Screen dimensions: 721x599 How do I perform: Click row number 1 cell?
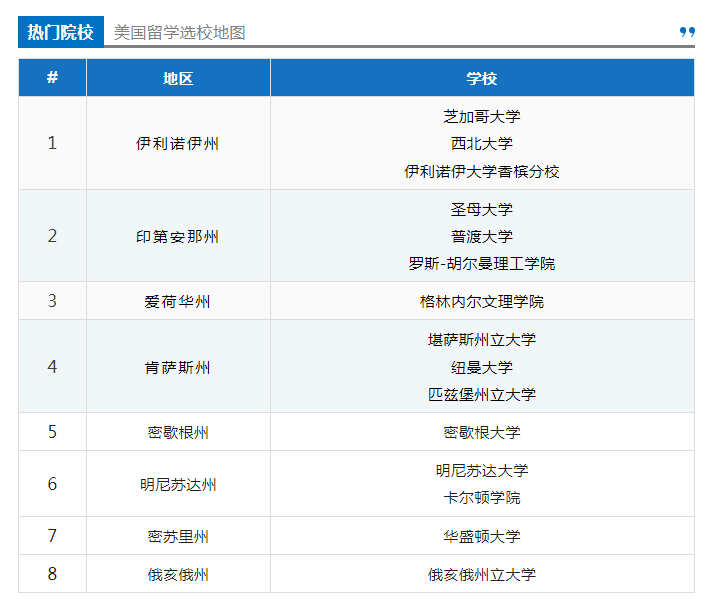click(x=52, y=143)
